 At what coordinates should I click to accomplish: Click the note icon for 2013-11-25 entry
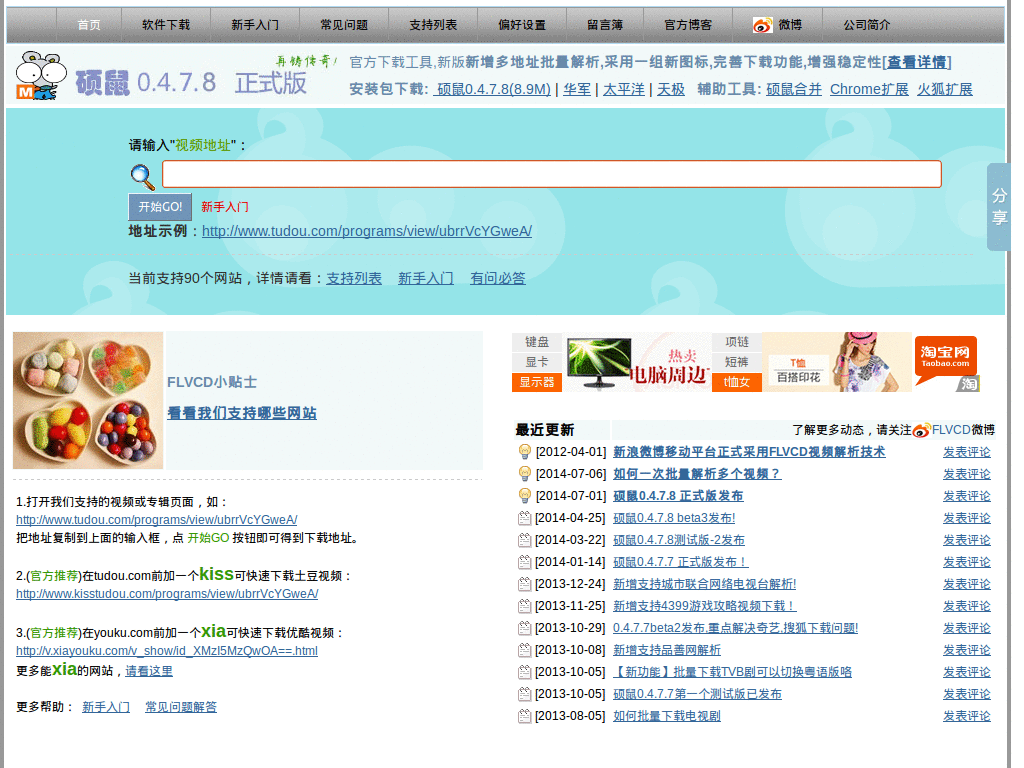[x=524, y=606]
